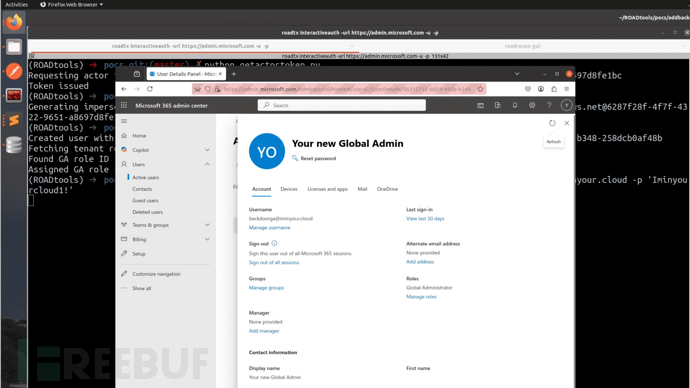
Task: Click the Firefox back arrow
Action: click(124, 89)
